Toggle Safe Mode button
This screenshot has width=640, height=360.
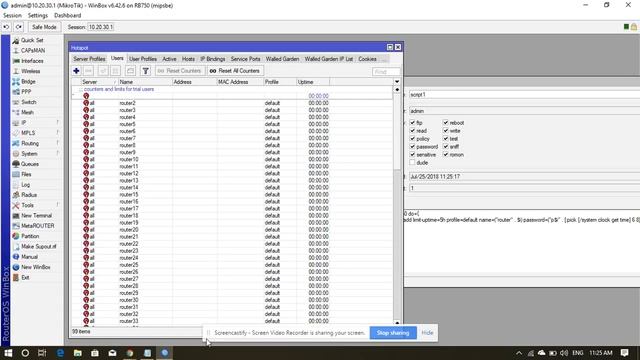pyautogui.click(x=44, y=27)
